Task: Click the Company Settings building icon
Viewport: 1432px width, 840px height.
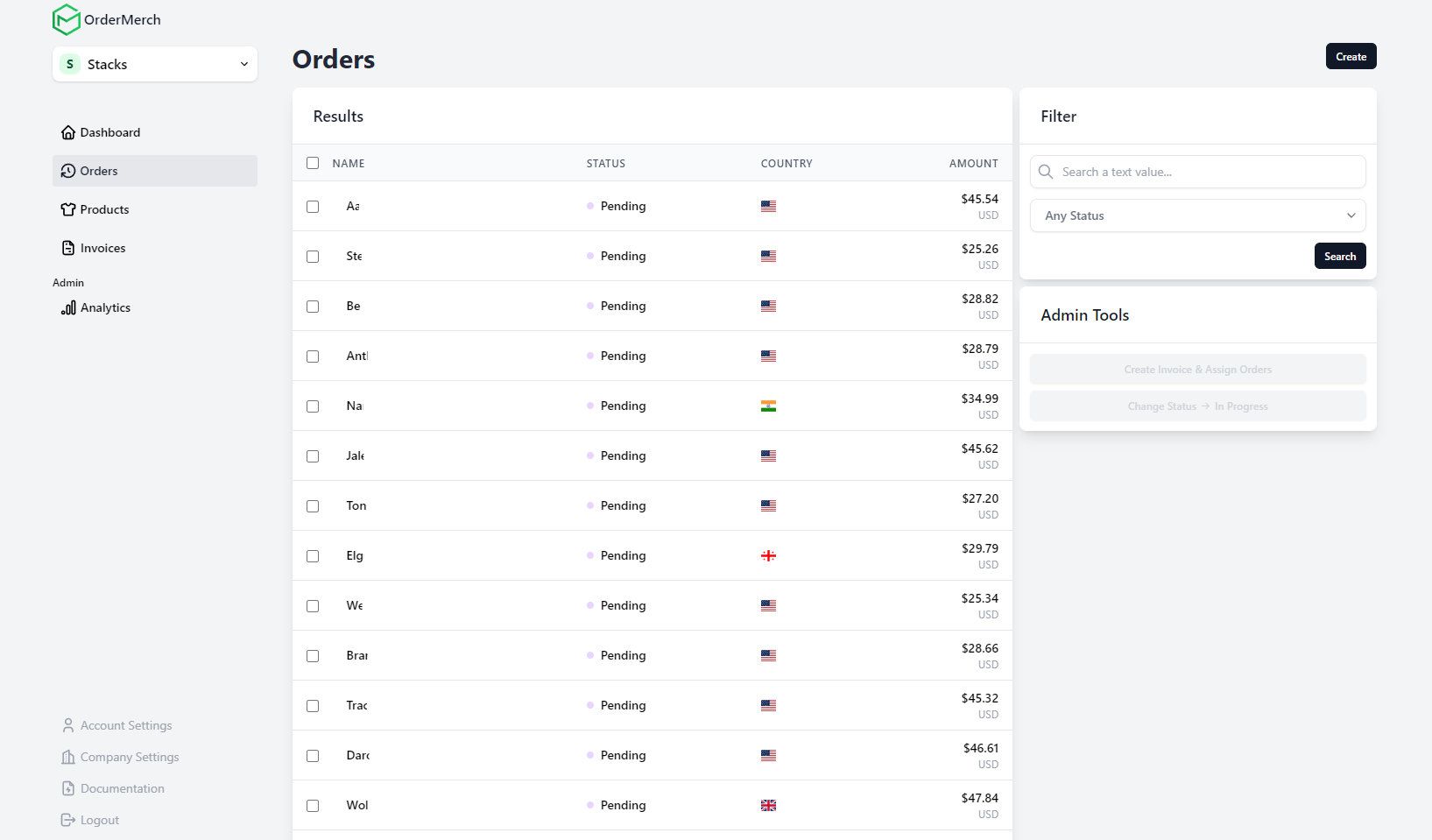Action: 68,757
